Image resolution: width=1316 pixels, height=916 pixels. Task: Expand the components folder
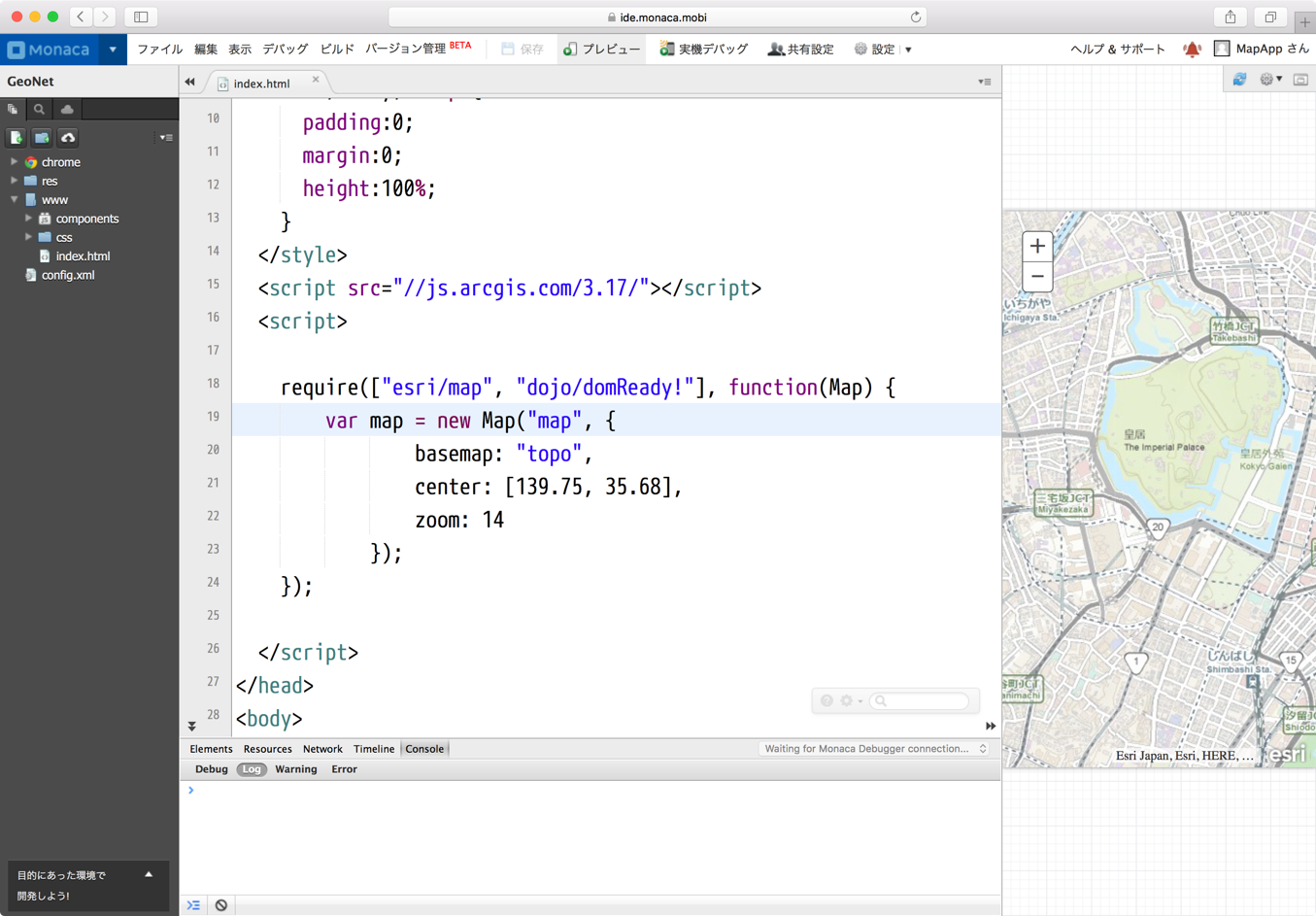point(28,219)
